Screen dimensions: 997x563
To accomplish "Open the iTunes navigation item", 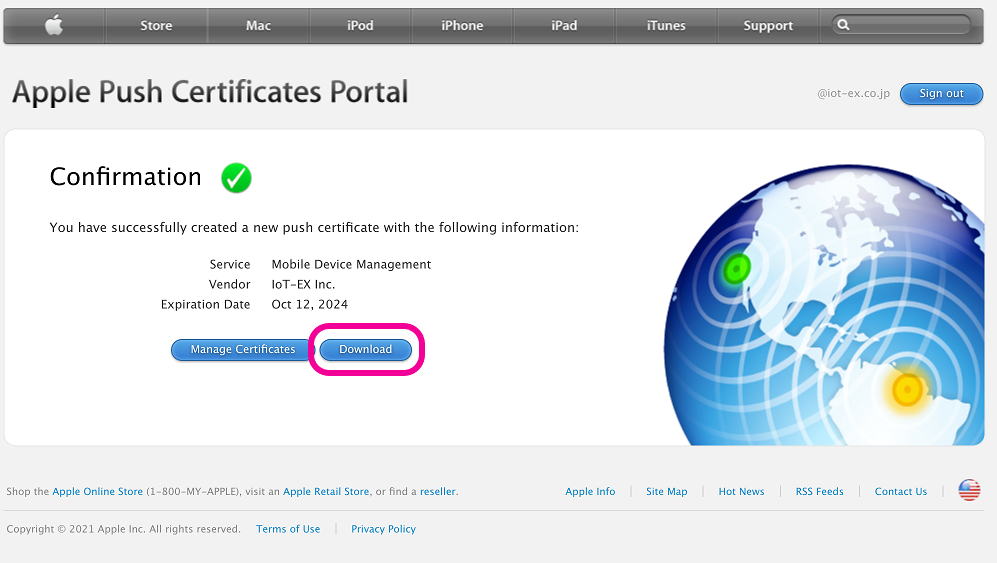I will click(666, 26).
